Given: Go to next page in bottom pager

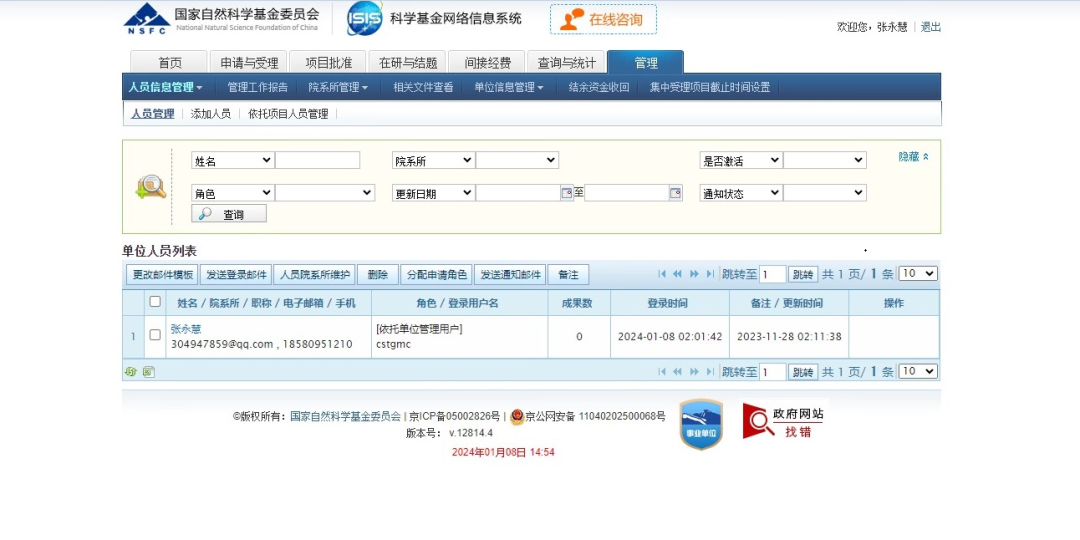Looking at the screenshot, I should (694, 372).
